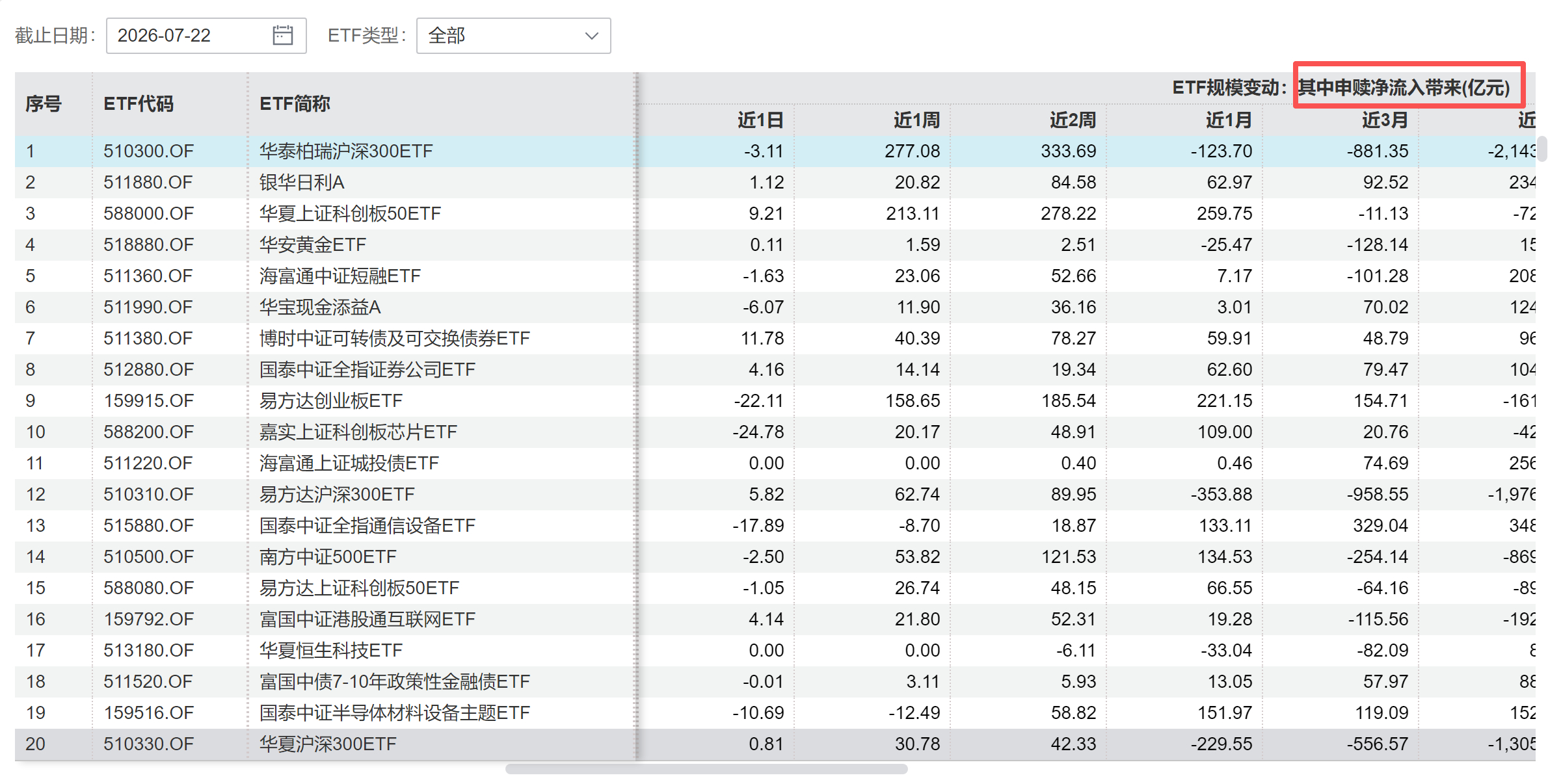Viewport: 1548px width, 784px height.
Task: Select the 易方达沪深300ETF name
Action: [337, 495]
